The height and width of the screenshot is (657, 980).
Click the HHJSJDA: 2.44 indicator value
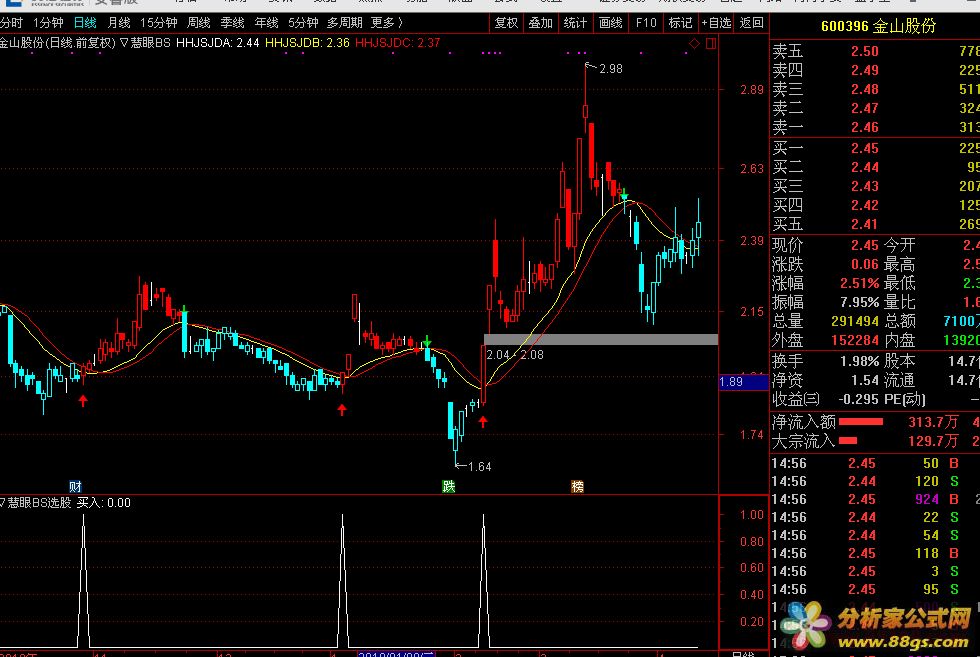tap(218, 43)
